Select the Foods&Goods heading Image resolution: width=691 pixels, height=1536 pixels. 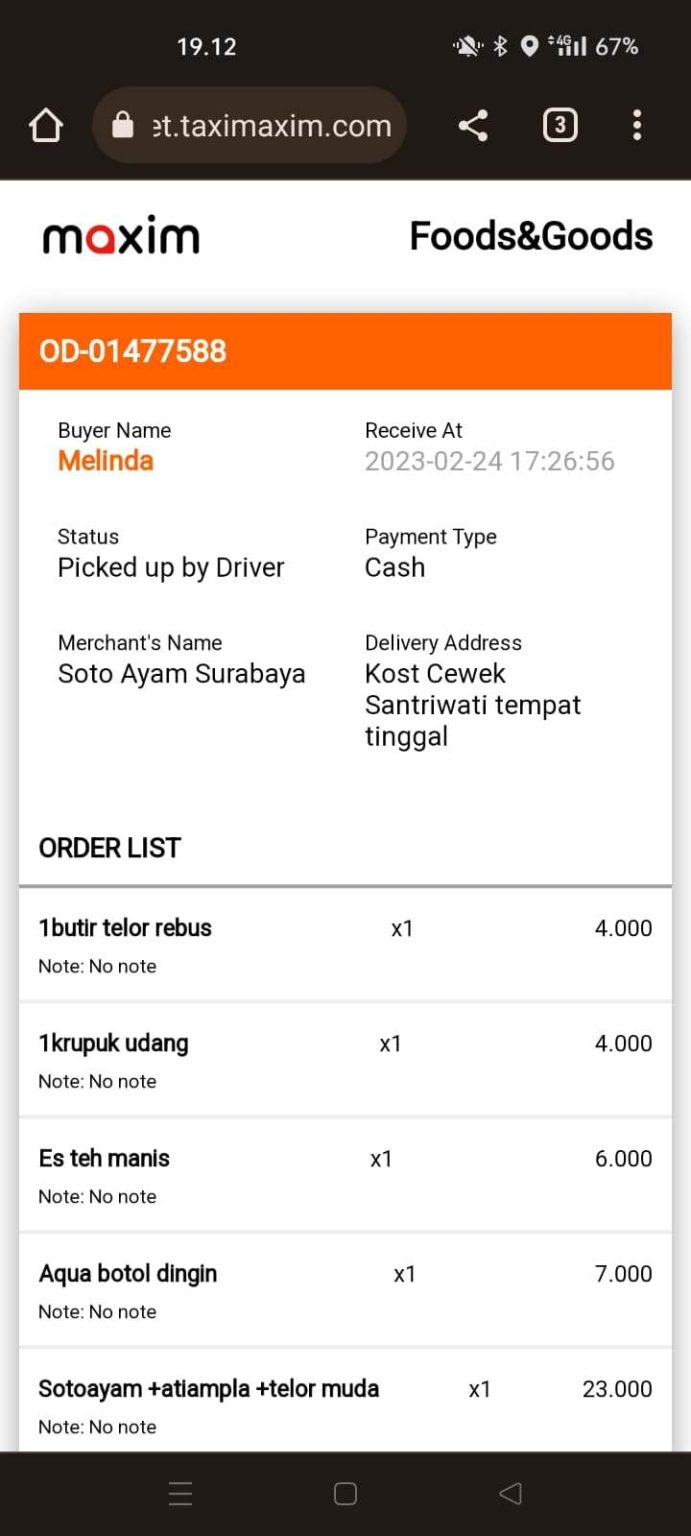point(531,235)
